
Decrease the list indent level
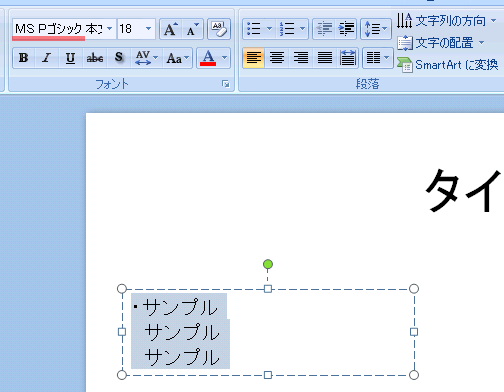[324, 29]
